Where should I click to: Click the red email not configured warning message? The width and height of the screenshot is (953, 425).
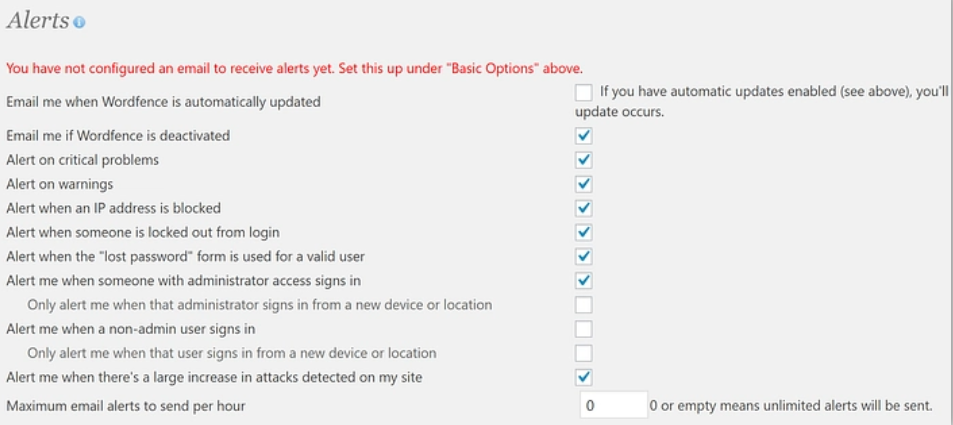tap(294, 68)
